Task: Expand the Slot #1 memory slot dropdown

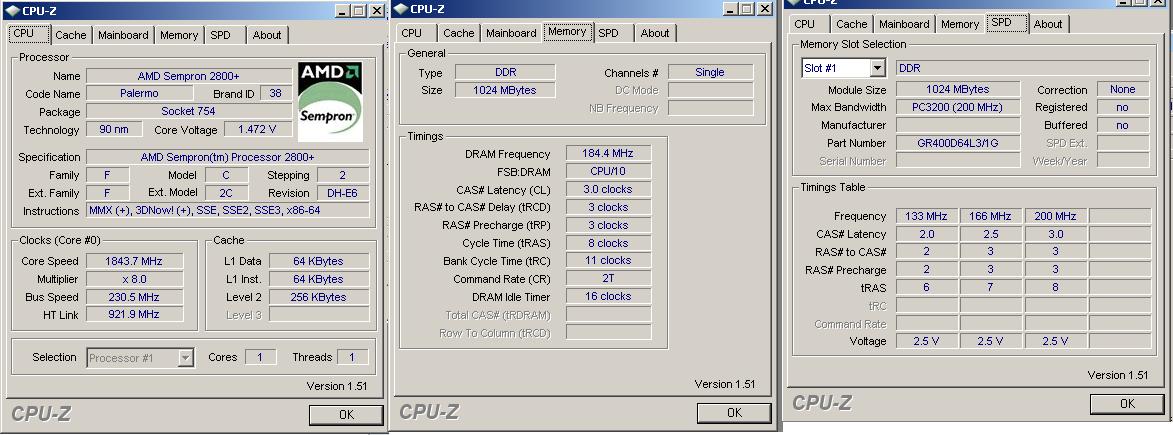Action: (x=878, y=68)
